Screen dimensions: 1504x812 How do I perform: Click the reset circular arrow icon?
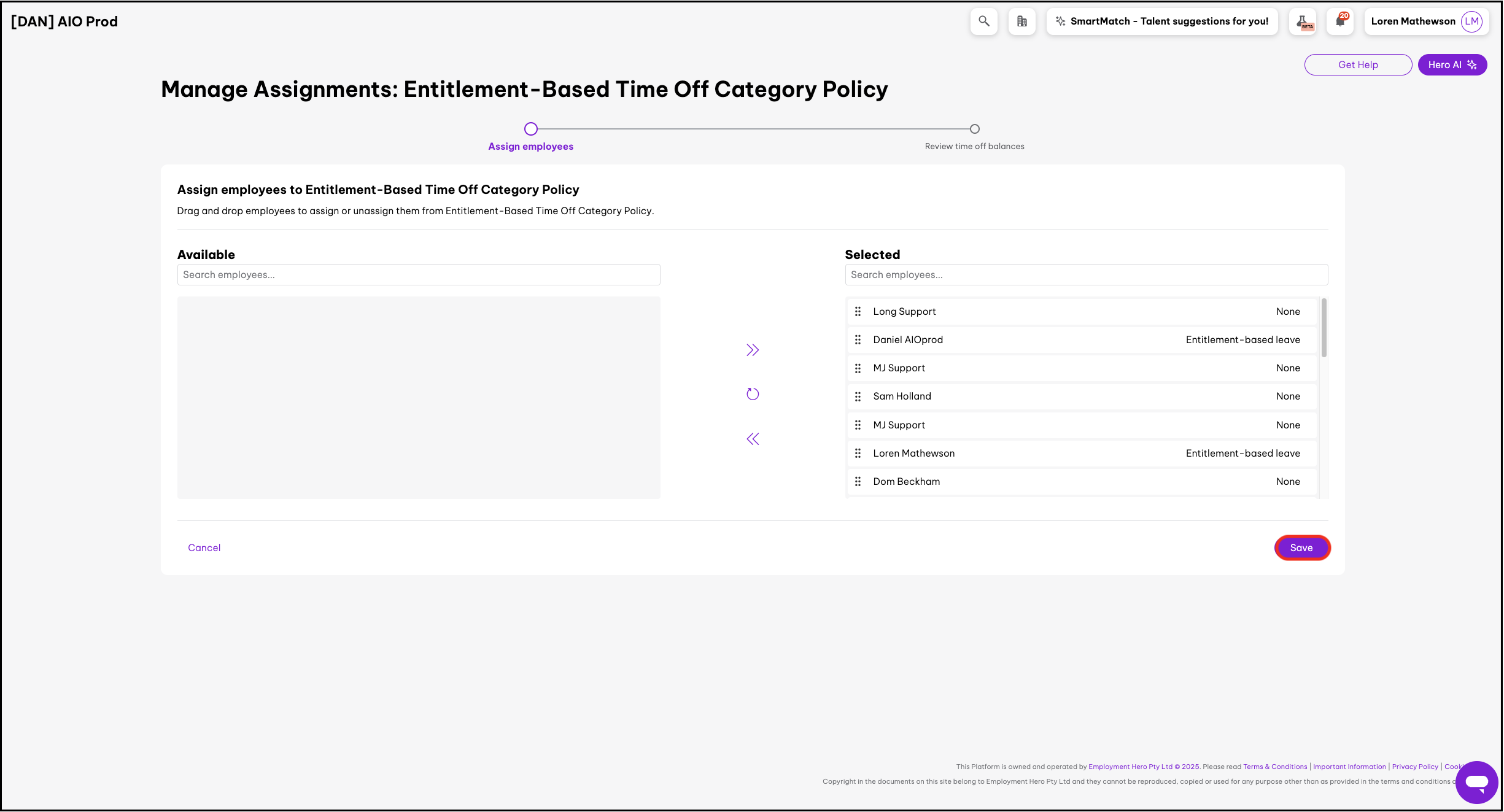(x=753, y=394)
